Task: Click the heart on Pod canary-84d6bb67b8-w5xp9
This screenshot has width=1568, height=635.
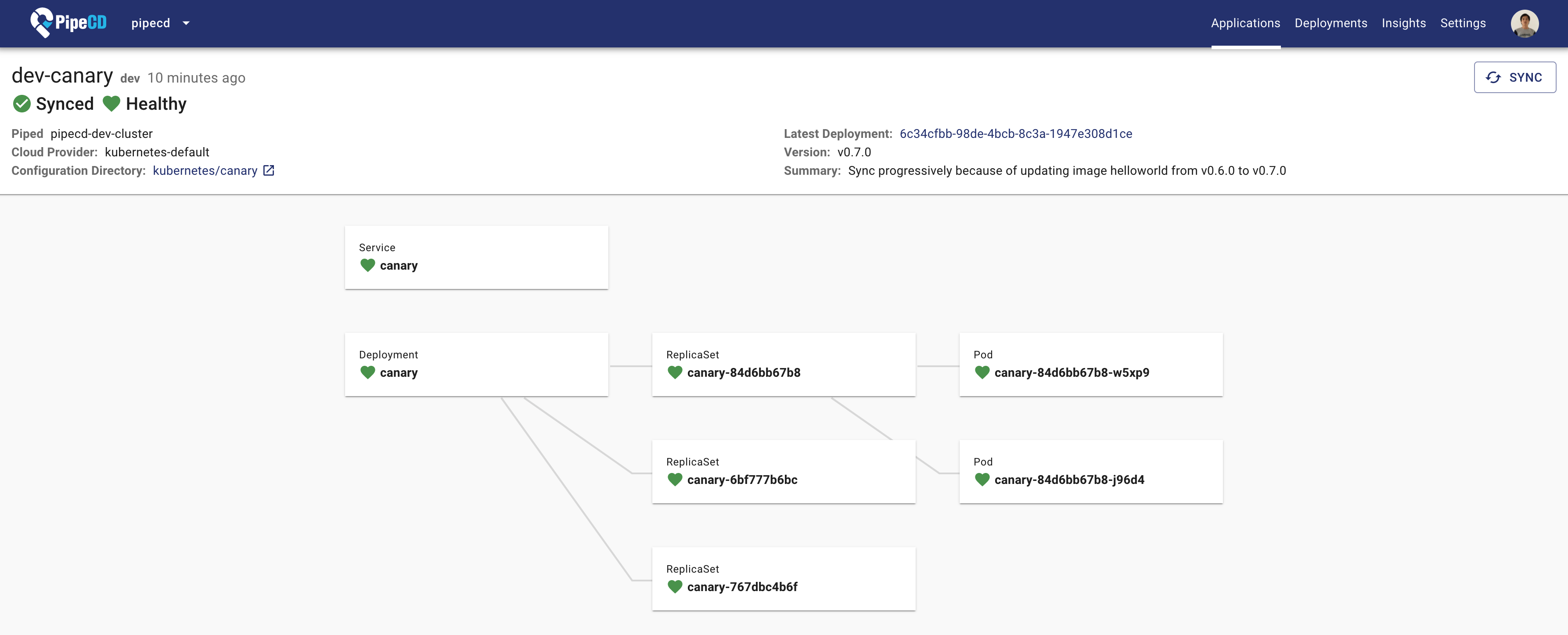Action: (x=983, y=372)
